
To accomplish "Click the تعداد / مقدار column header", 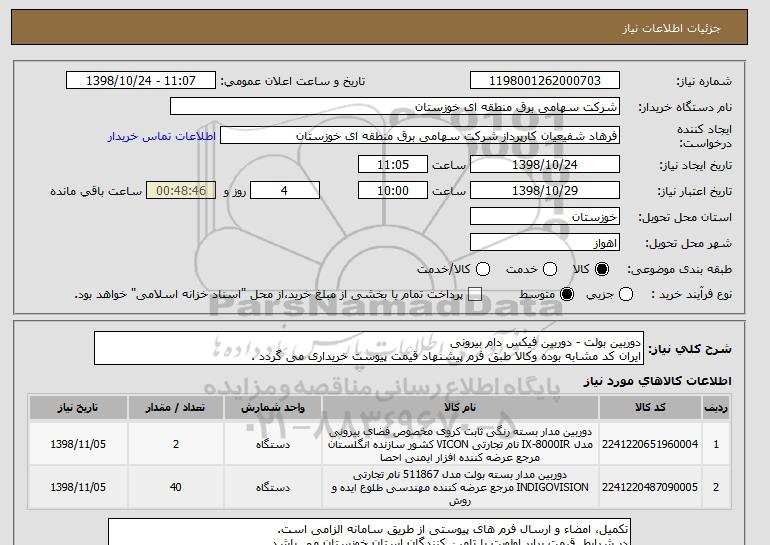I will [x=176, y=408].
